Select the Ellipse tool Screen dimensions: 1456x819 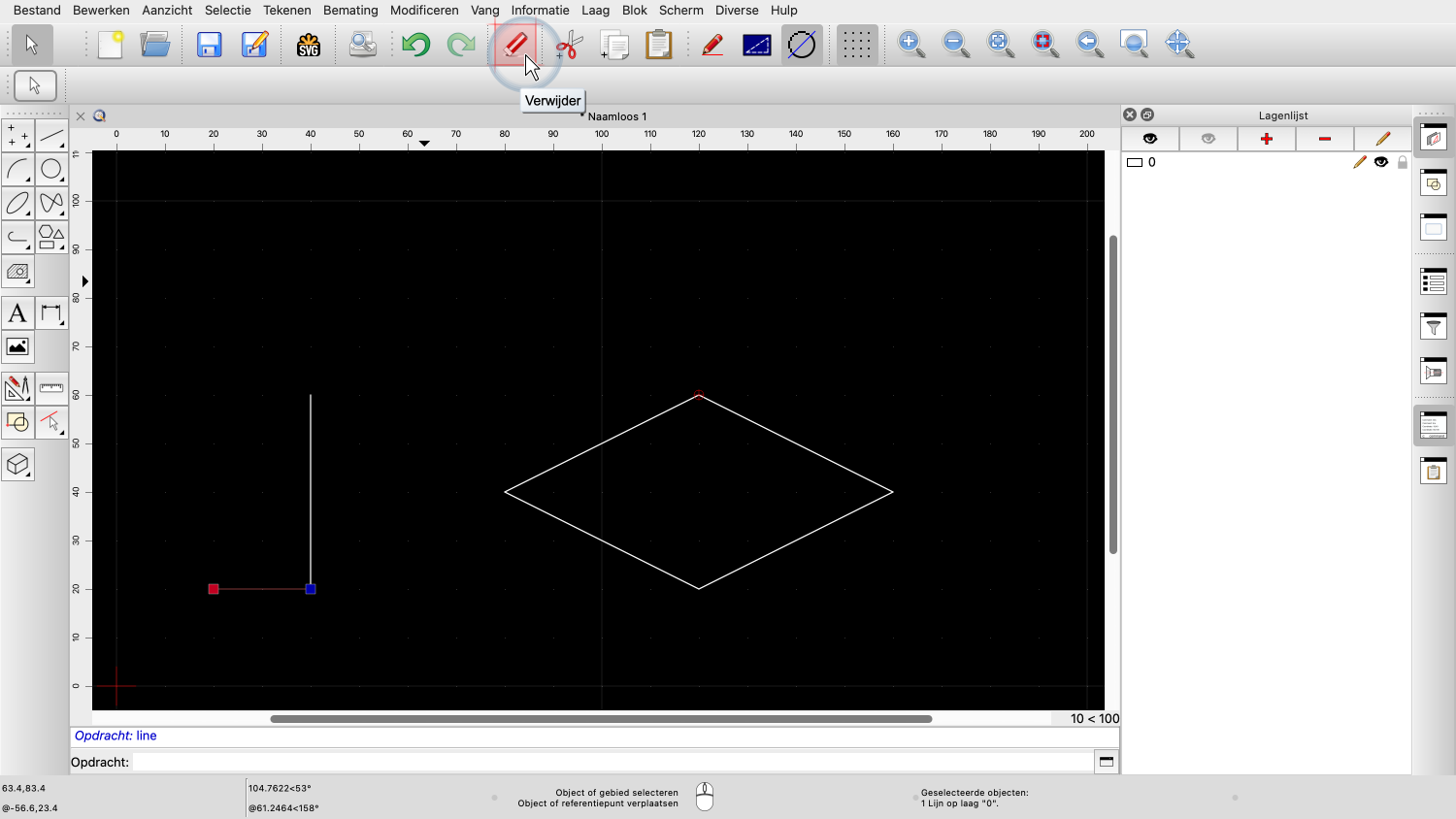[17, 204]
